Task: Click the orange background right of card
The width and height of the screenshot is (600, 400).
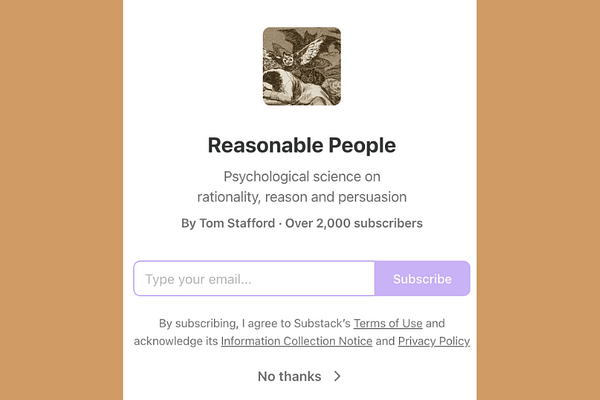Action: [x=540, y=200]
